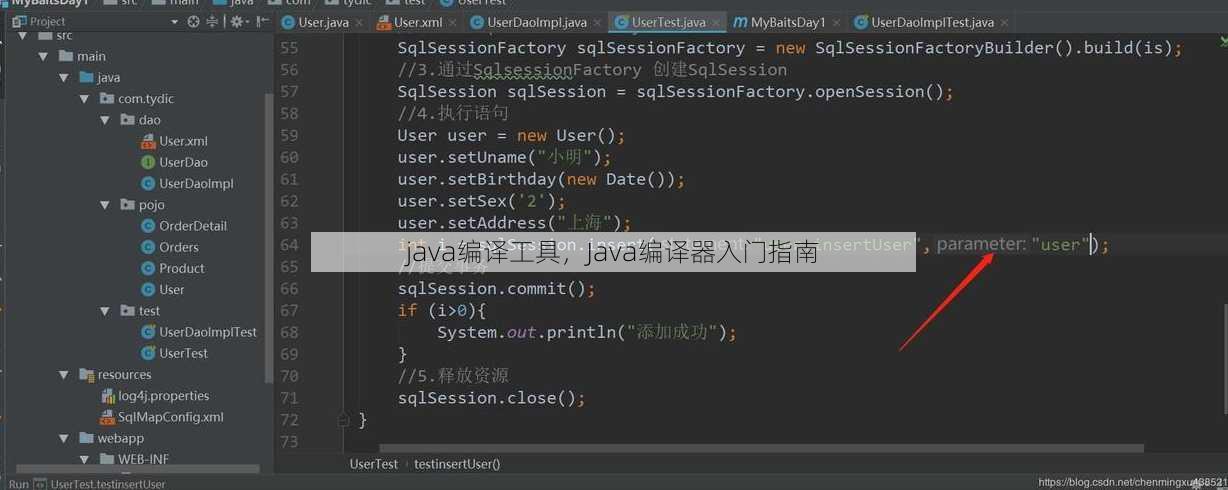The image size is (1228, 490).
Task: Select the pojo package
Action: pyautogui.click(x=152, y=205)
